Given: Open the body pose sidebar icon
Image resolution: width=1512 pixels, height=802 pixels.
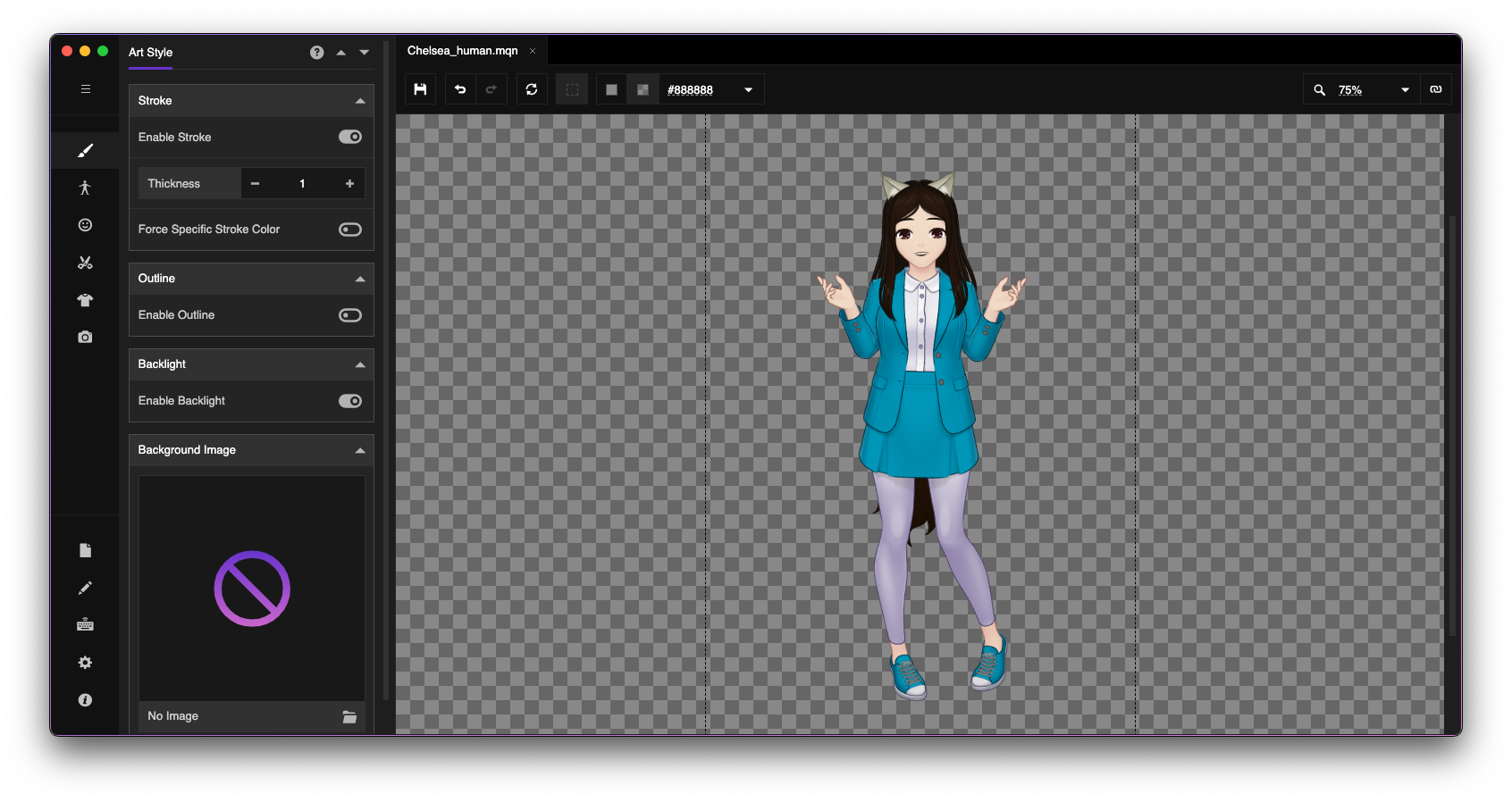Looking at the screenshot, I should [x=85, y=188].
